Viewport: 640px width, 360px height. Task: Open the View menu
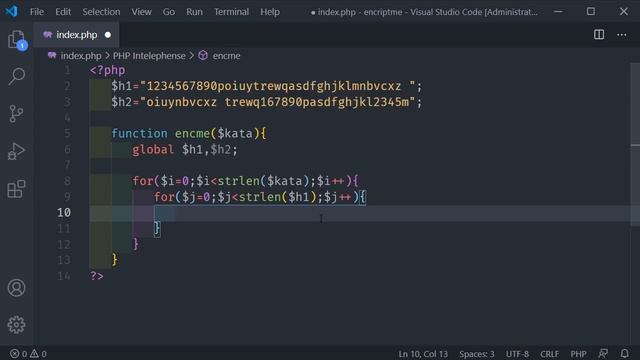pos(141,12)
